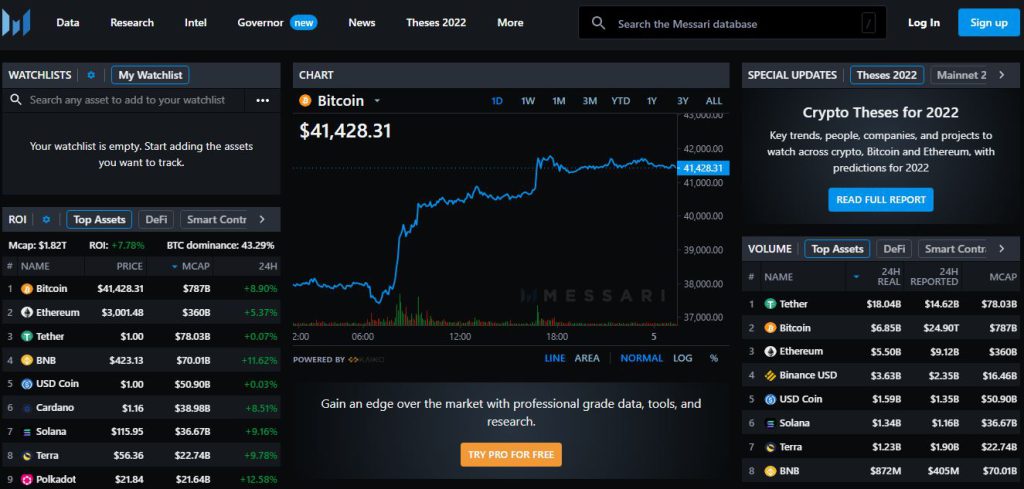Click Ethereum icon in Volume table
The height and width of the screenshot is (489, 1024).
(771, 351)
